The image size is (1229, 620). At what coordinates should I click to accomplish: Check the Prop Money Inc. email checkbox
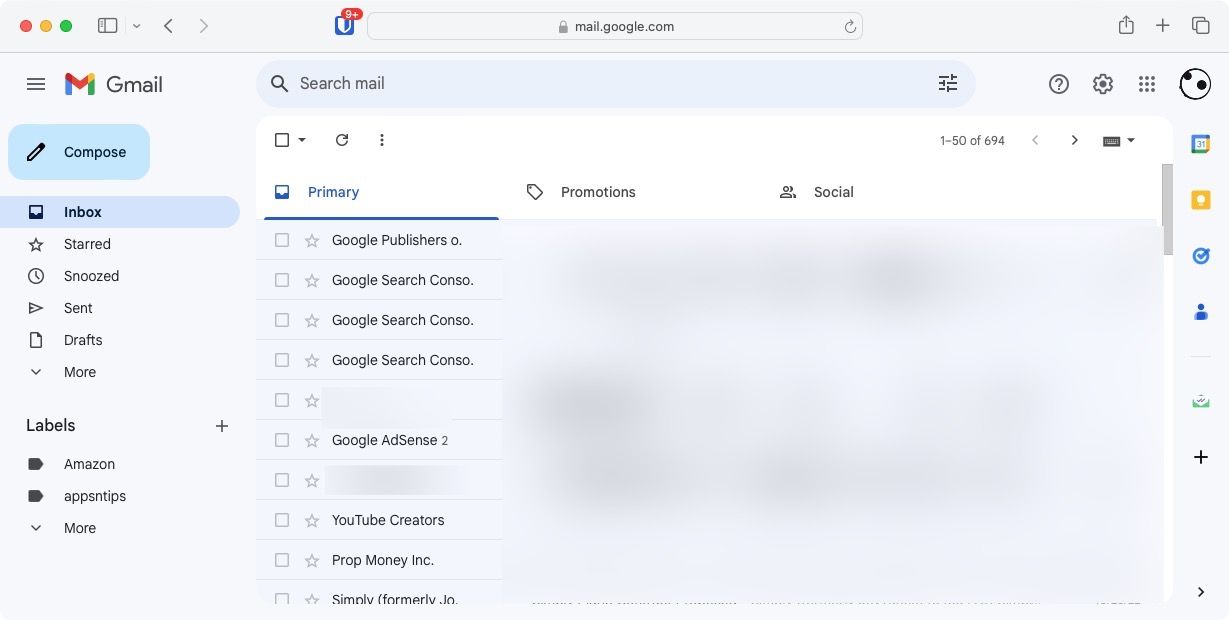click(x=282, y=560)
